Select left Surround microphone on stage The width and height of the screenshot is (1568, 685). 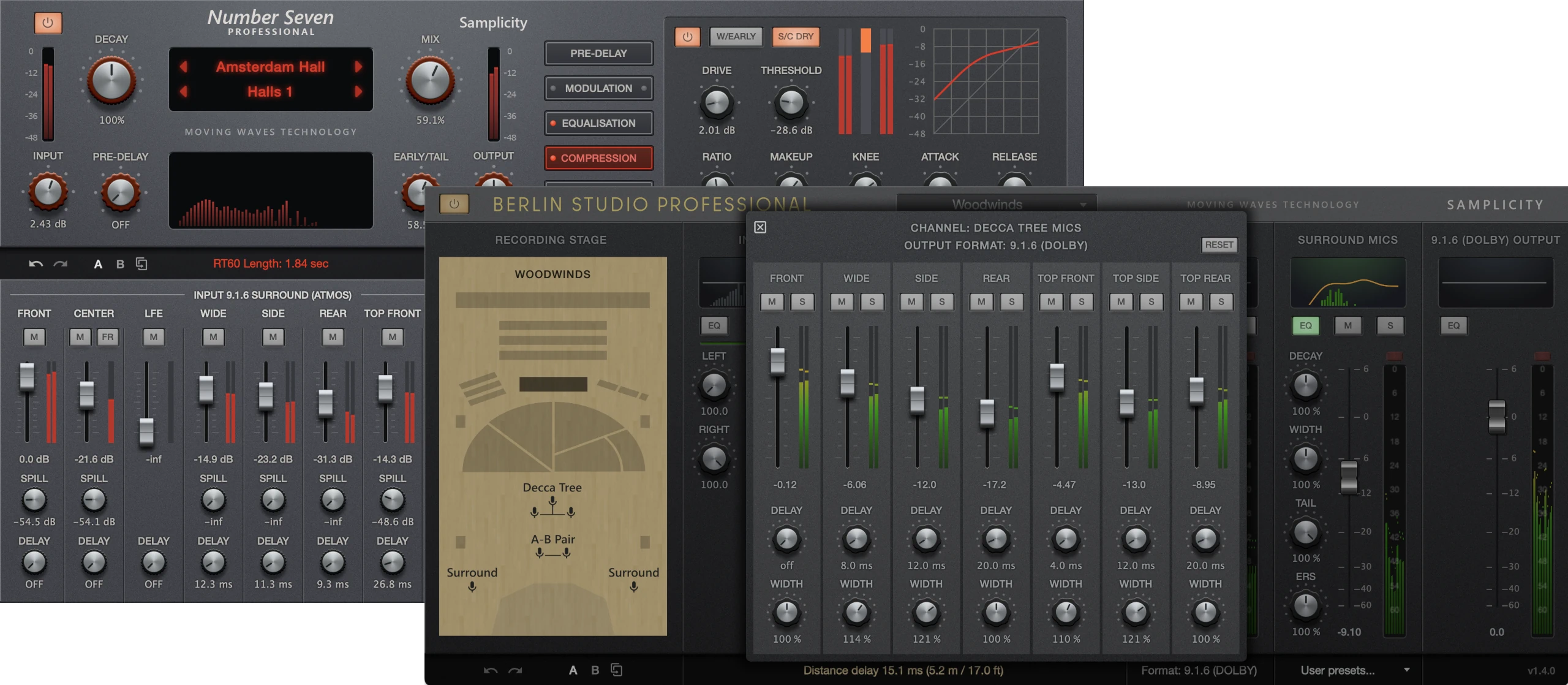[x=472, y=586]
